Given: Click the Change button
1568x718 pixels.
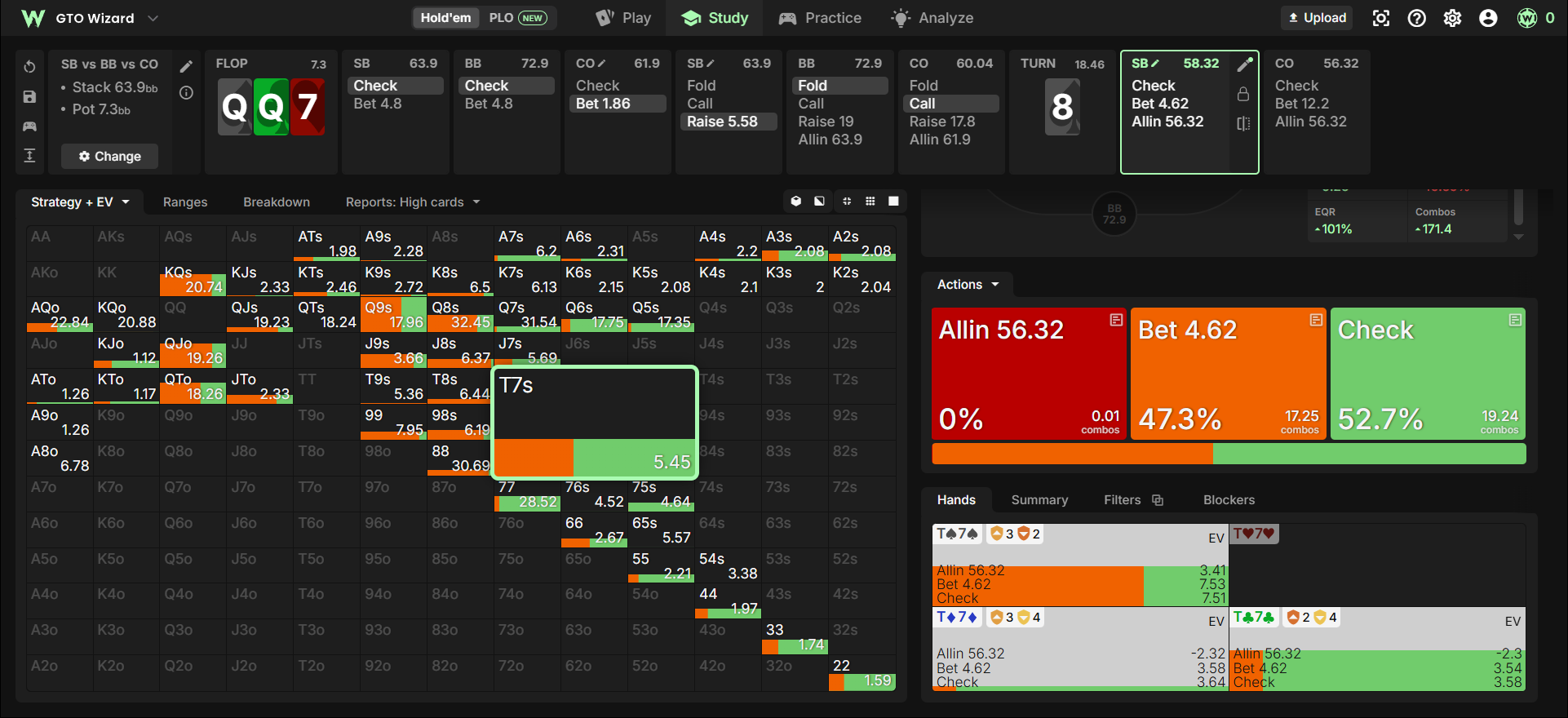Looking at the screenshot, I should (x=109, y=157).
